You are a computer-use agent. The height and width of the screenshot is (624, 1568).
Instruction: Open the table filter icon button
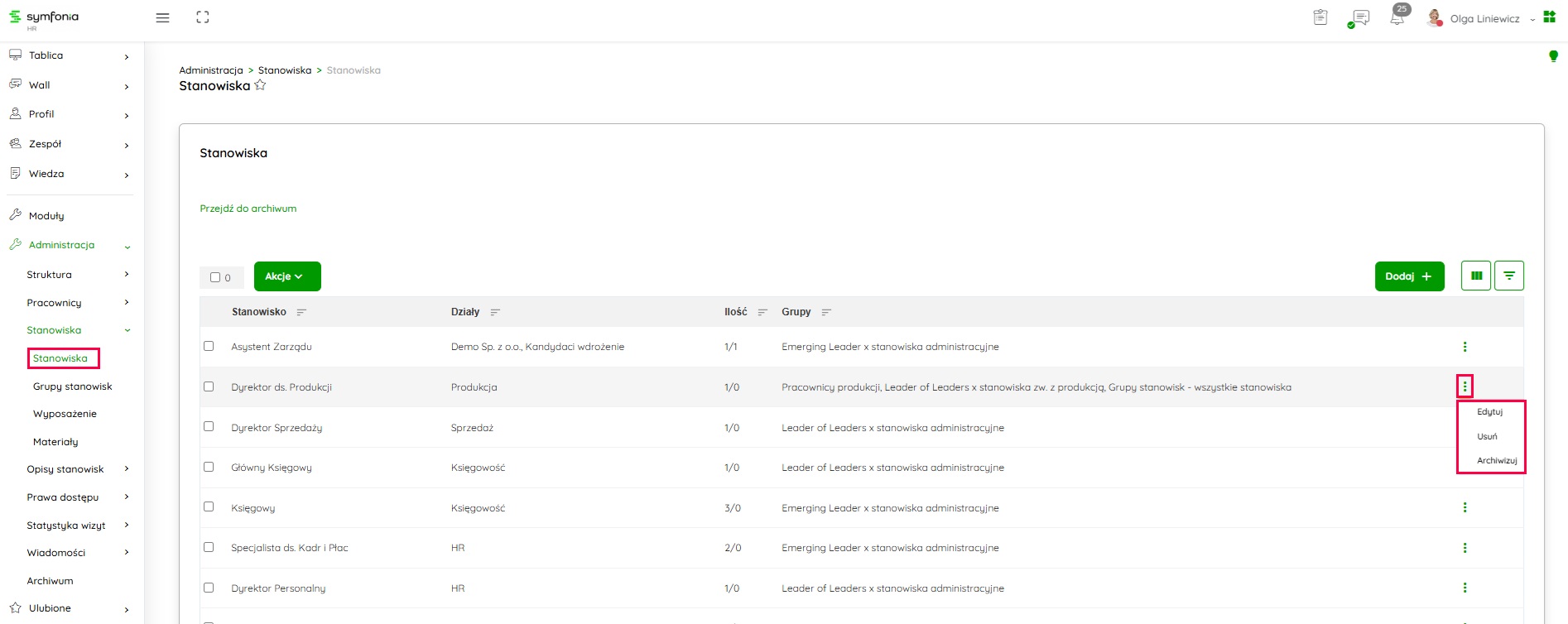1509,276
